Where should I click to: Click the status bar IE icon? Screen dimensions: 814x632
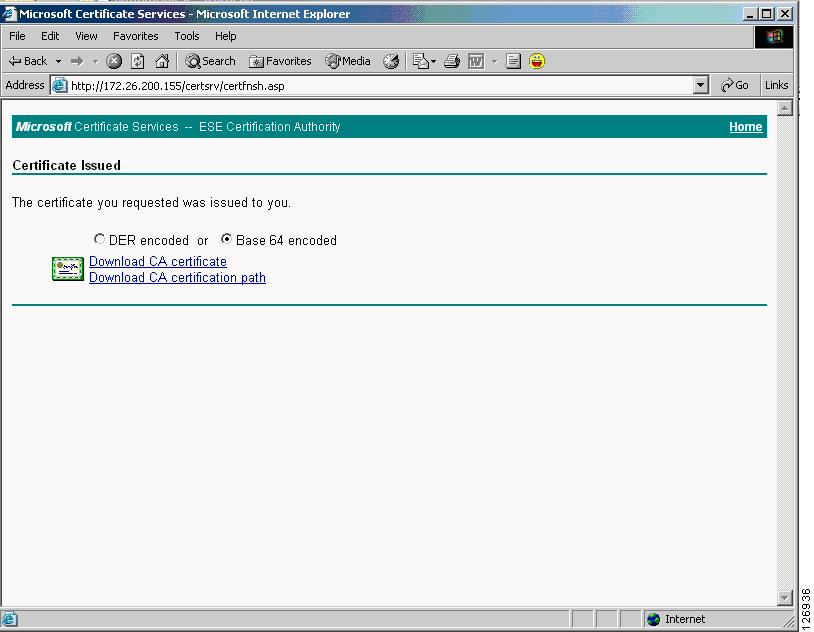(x=9, y=619)
